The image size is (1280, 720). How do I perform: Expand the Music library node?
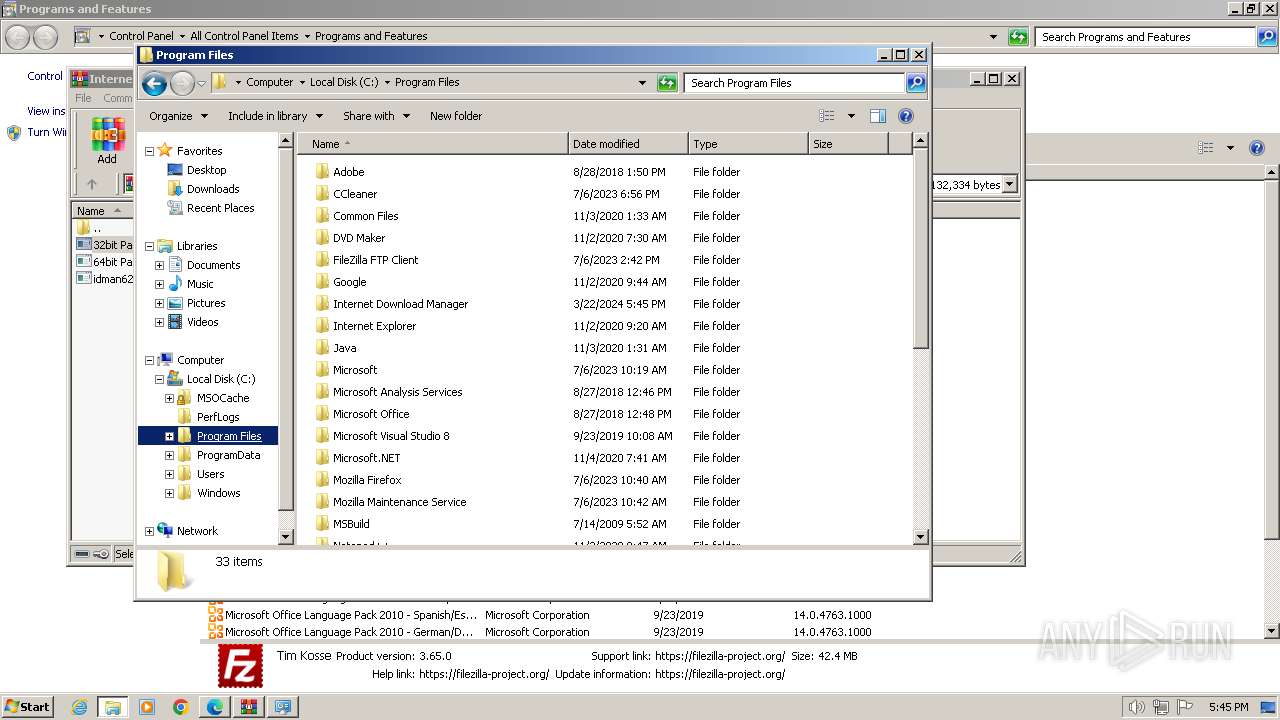(x=160, y=284)
